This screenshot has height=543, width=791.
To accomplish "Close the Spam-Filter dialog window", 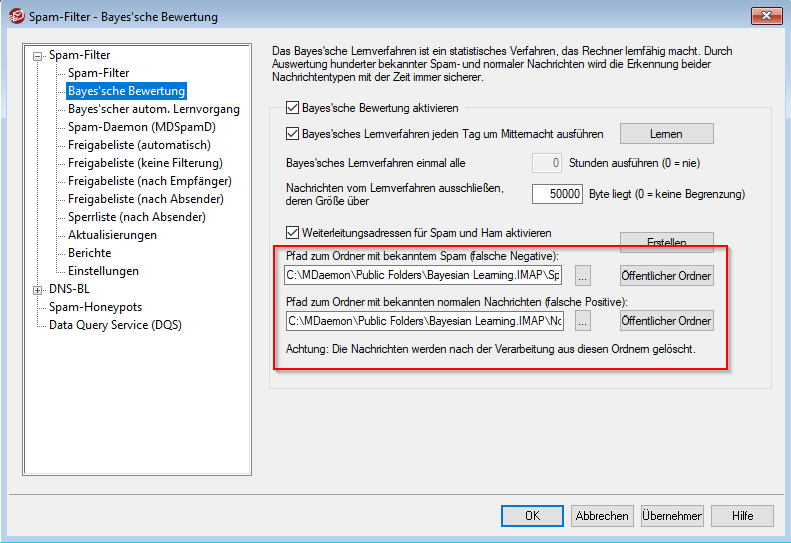I will pos(764,16).
